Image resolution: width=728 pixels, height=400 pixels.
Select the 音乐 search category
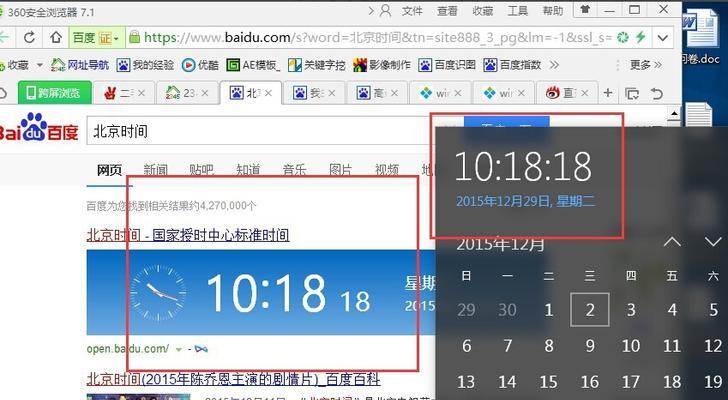point(294,170)
